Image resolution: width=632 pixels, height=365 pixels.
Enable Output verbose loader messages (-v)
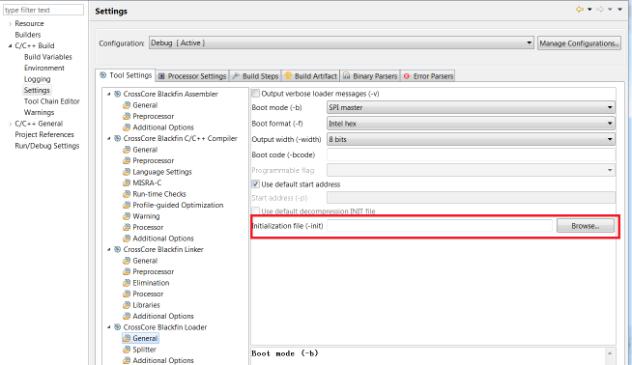point(255,93)
